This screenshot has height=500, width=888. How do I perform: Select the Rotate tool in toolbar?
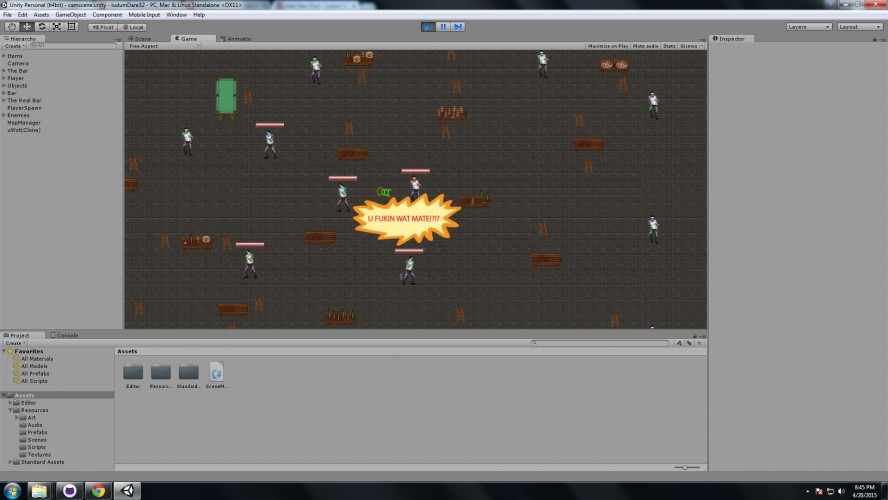pyautogui.click(x=41, y=27)
